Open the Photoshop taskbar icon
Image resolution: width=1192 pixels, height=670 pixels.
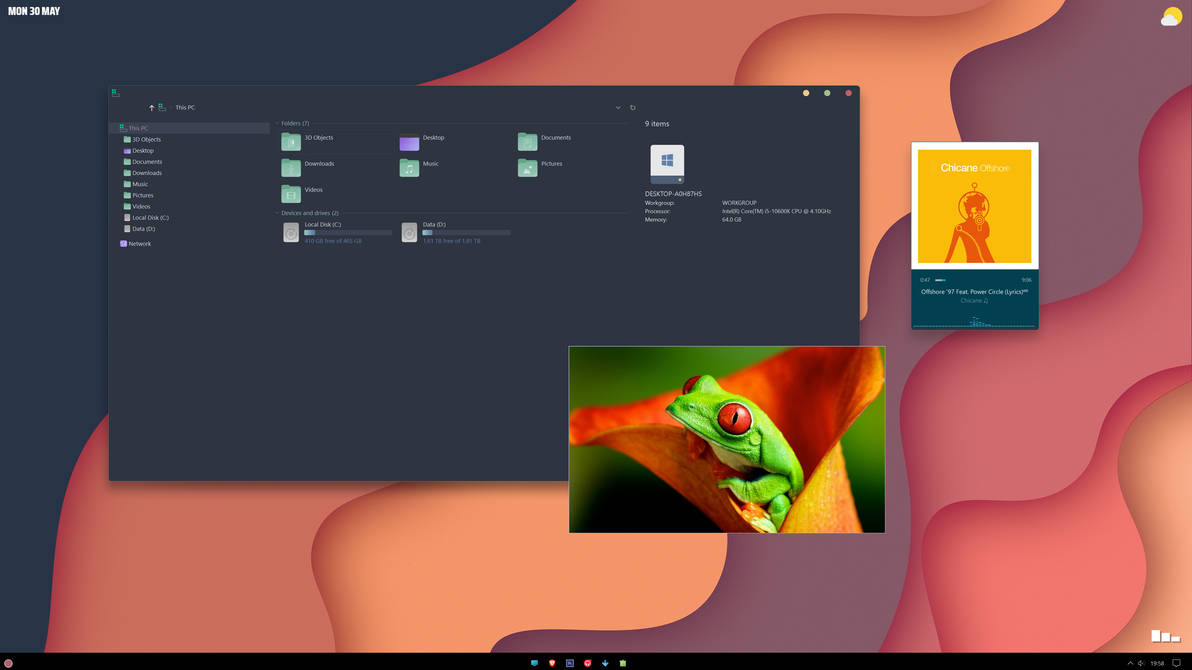[569, 663]
